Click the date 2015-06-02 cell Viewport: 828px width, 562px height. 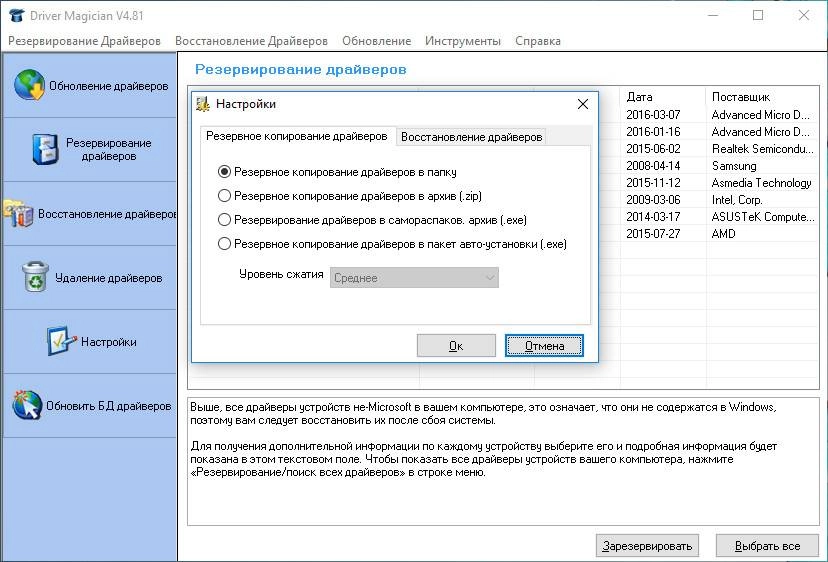tap(653, 149)
